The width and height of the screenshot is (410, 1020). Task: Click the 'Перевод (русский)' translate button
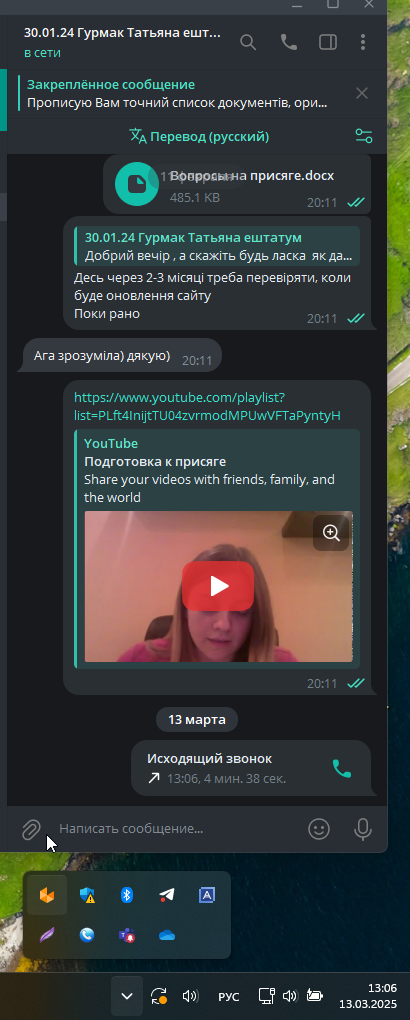pos(199,137)
